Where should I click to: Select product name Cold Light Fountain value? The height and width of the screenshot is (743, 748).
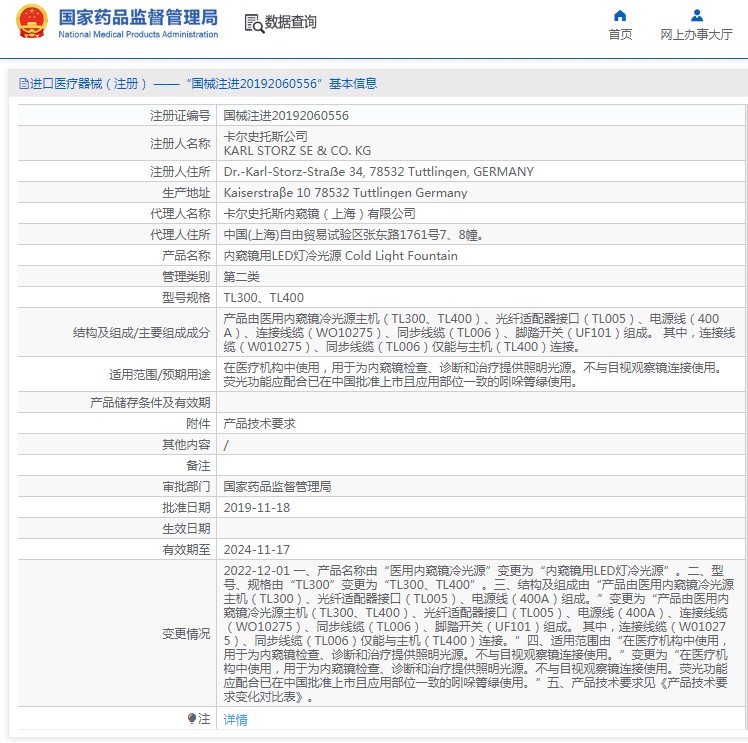340,256
